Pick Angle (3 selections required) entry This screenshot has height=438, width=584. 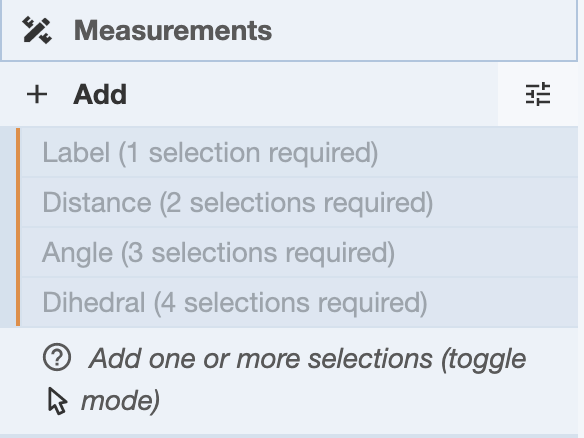[300, 253]
